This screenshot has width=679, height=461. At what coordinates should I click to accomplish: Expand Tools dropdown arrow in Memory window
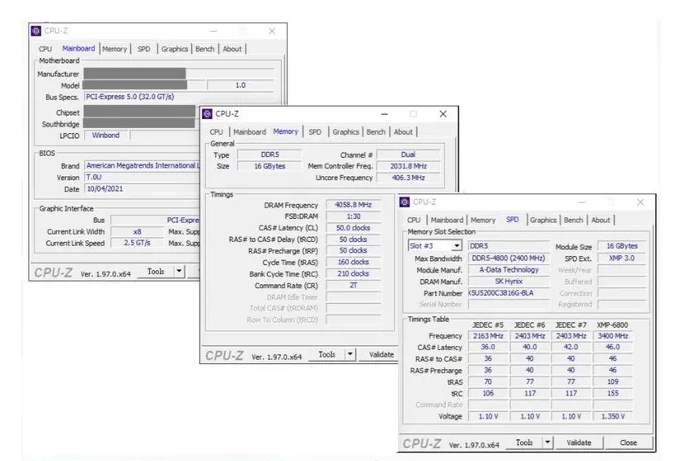(x=350, y=355)
